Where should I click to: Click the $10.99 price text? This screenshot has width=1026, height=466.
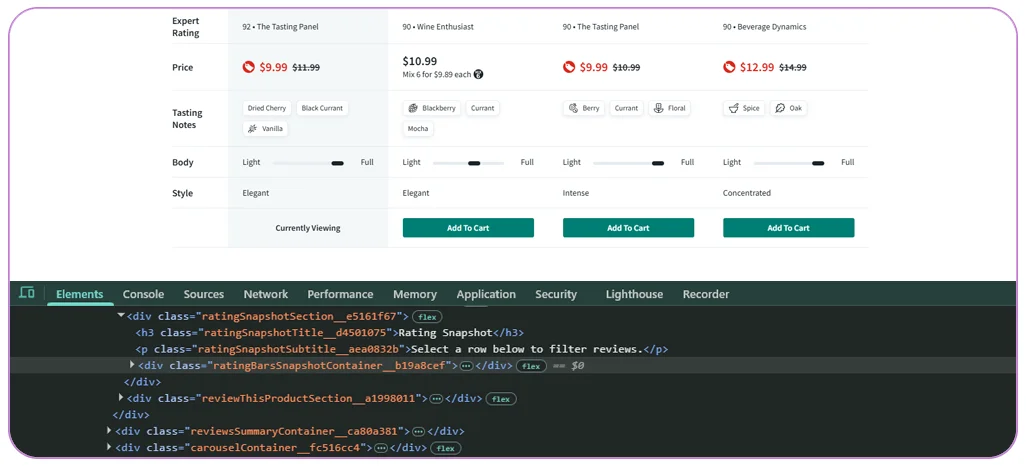coord(419,62)
